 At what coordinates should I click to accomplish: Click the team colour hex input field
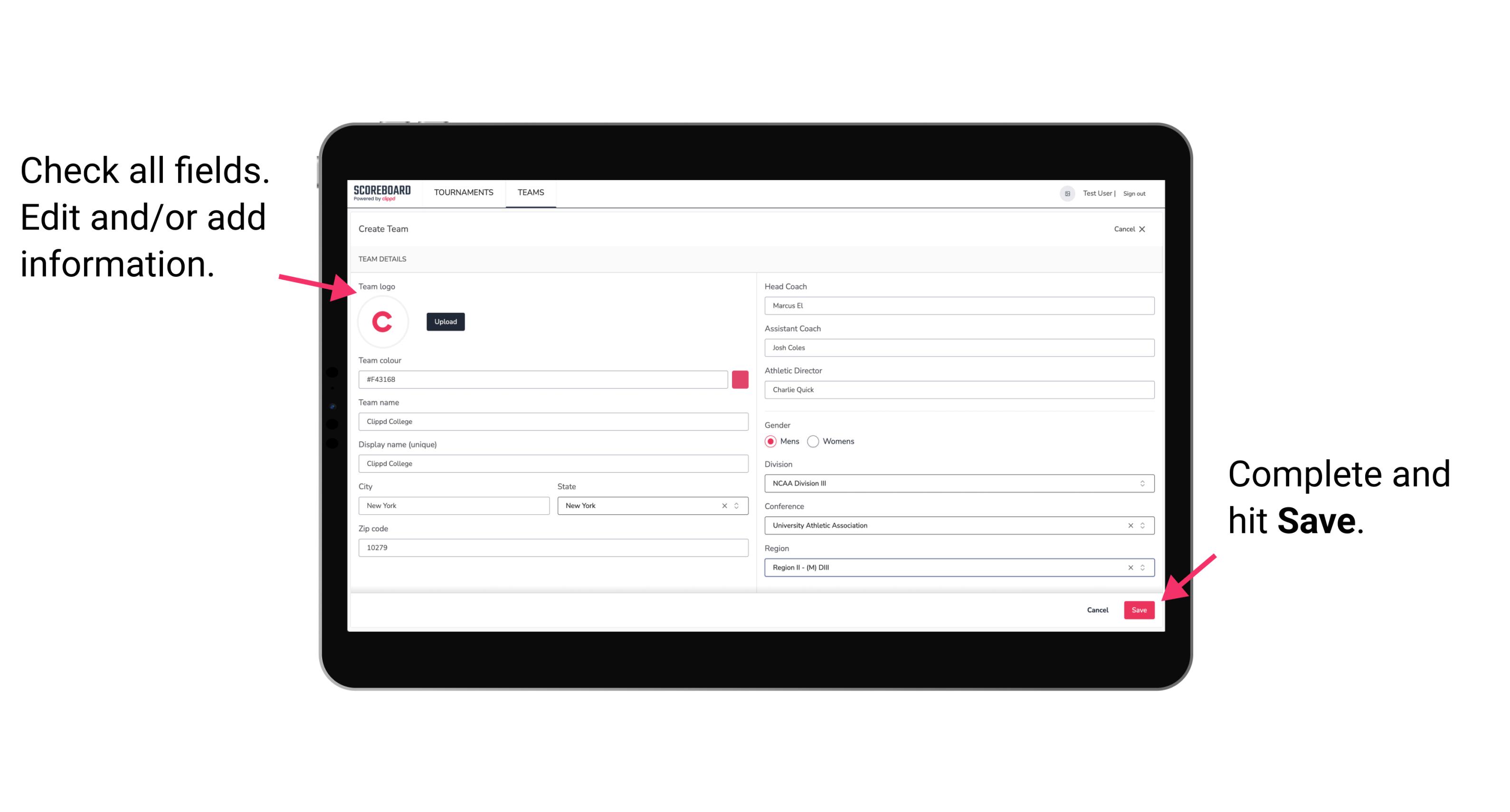[543, 379]
